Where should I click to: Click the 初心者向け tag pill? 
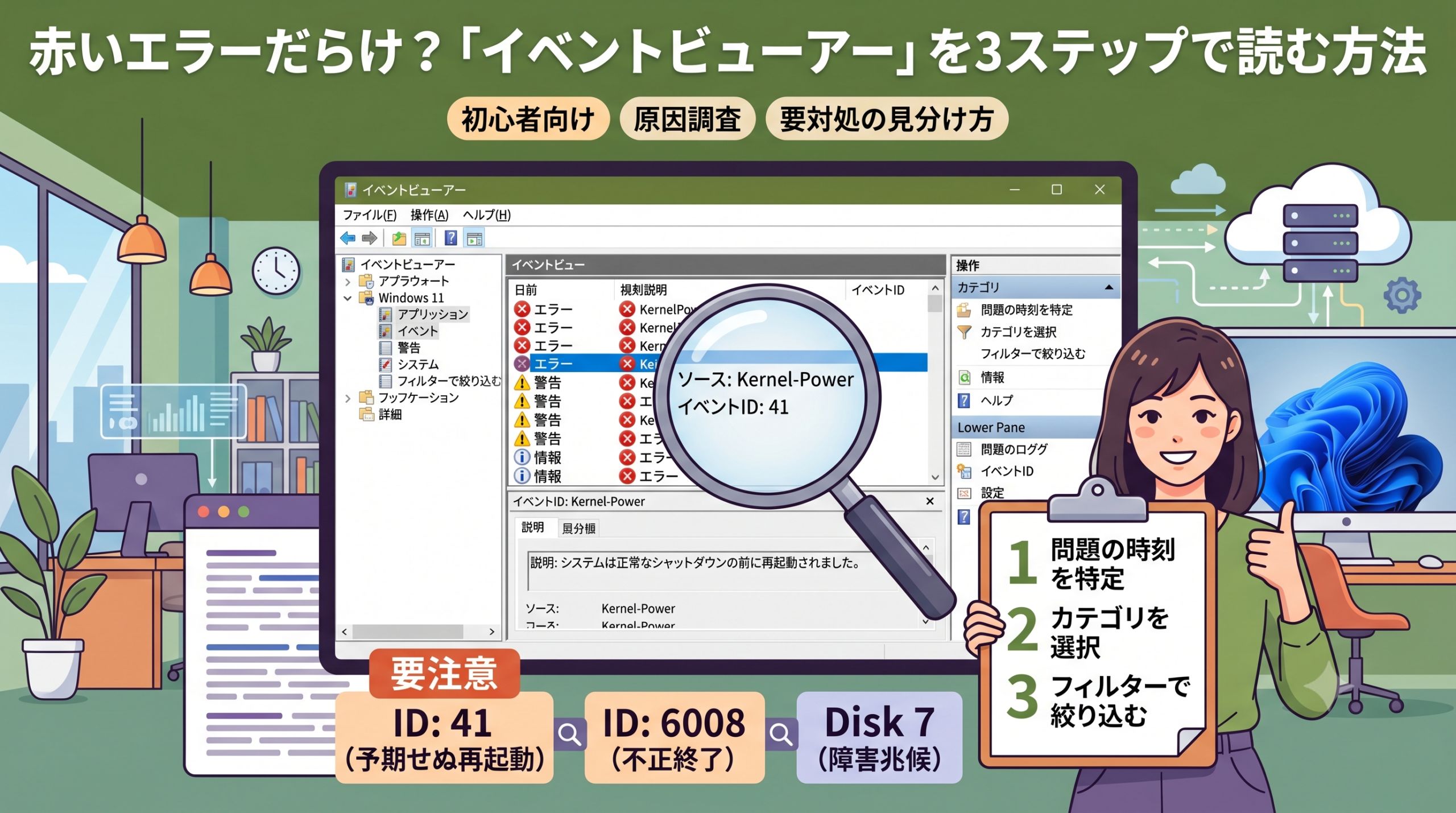[x=528, y=119]
